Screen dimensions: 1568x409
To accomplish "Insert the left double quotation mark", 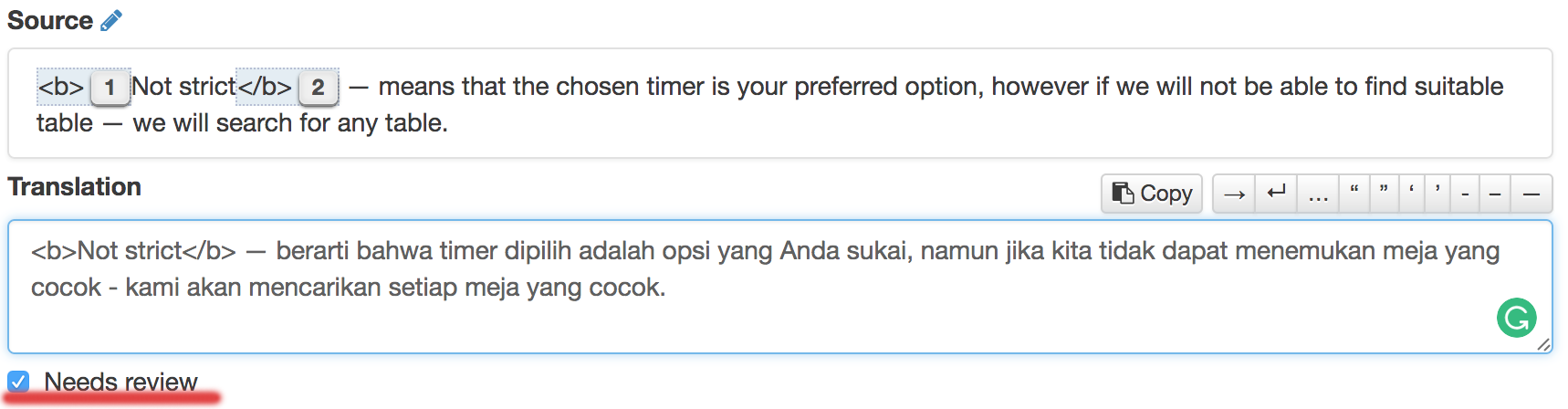I will [1354, 194].
